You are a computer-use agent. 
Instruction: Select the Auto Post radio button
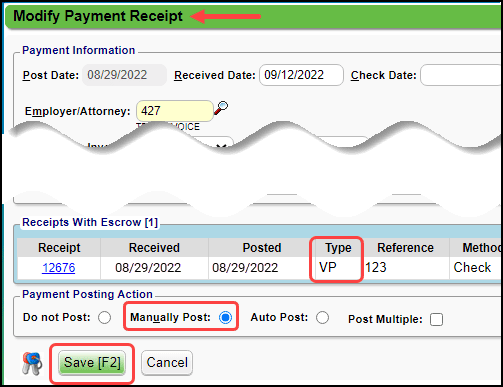click(x=322, y=317)
